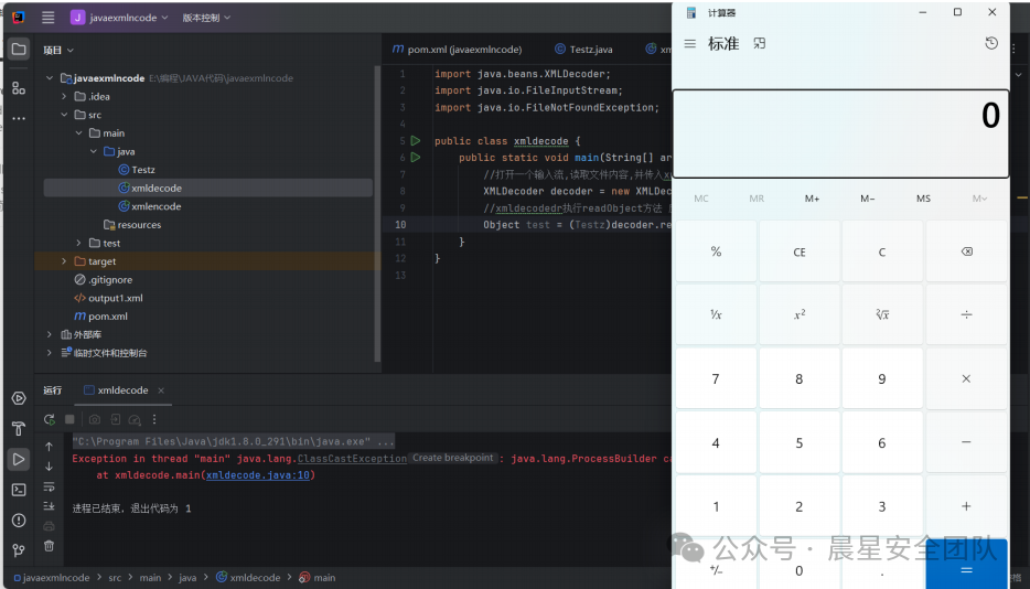The width and height of the screenshot is (1030, 589).
Task: Open the 版本控制 menu
Action: (x=206, y=18)
